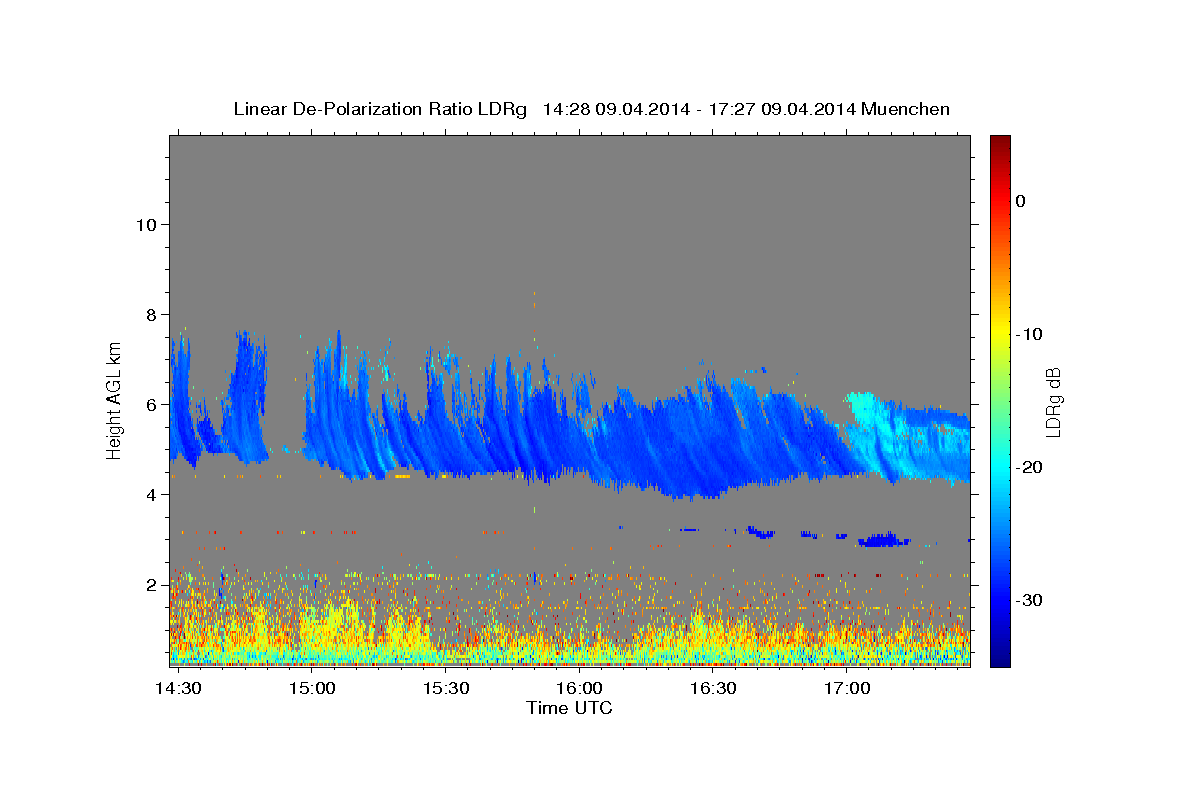Click the '14:30' time axis label
The width and height of the screenshot is (1200, 800).
[x=180, y=689]
